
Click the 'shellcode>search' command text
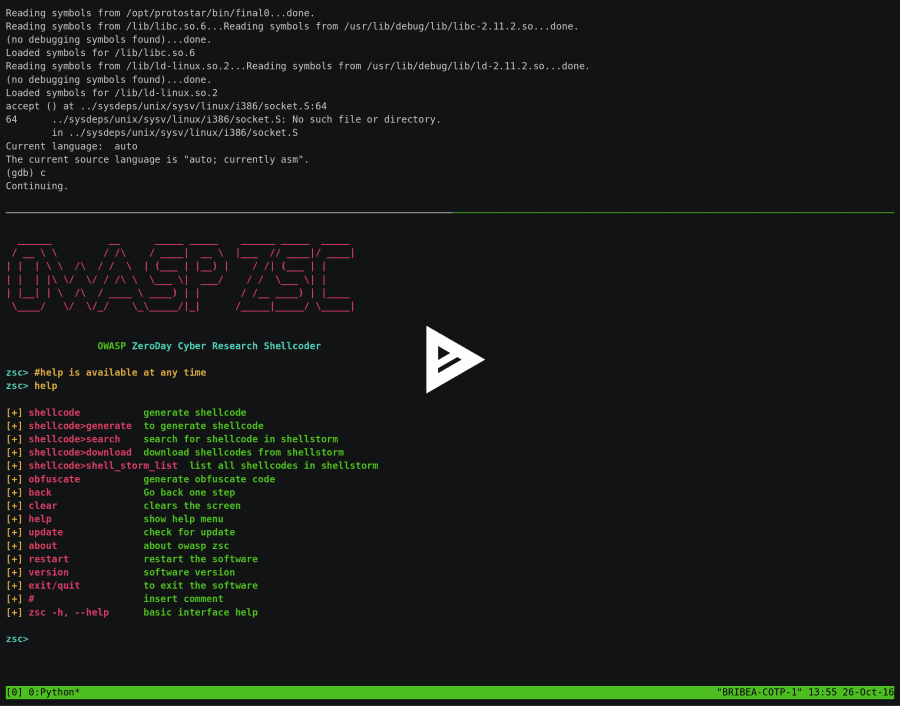(74, 439)
